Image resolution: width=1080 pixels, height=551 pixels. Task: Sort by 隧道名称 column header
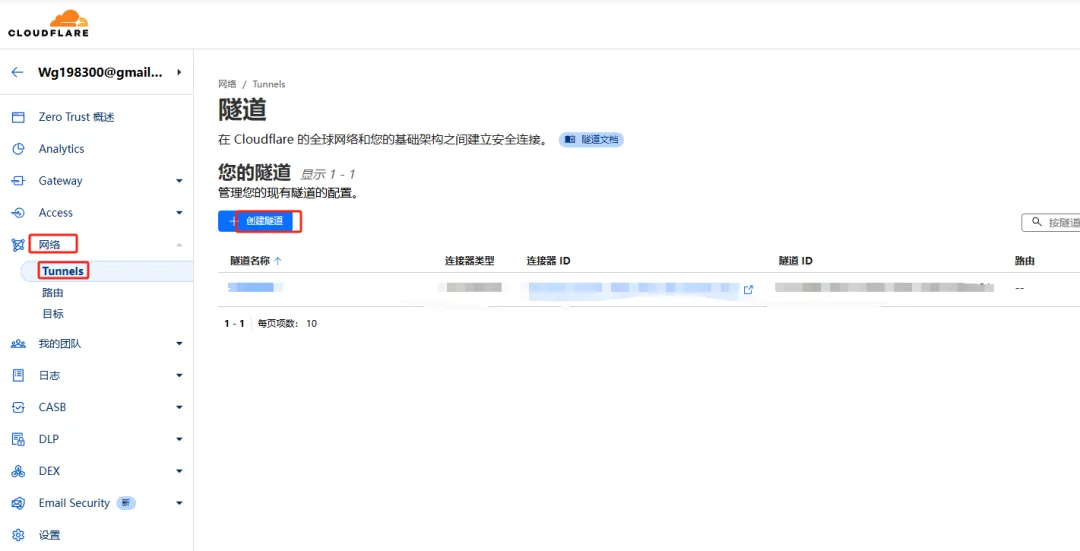tap(256, 261)
